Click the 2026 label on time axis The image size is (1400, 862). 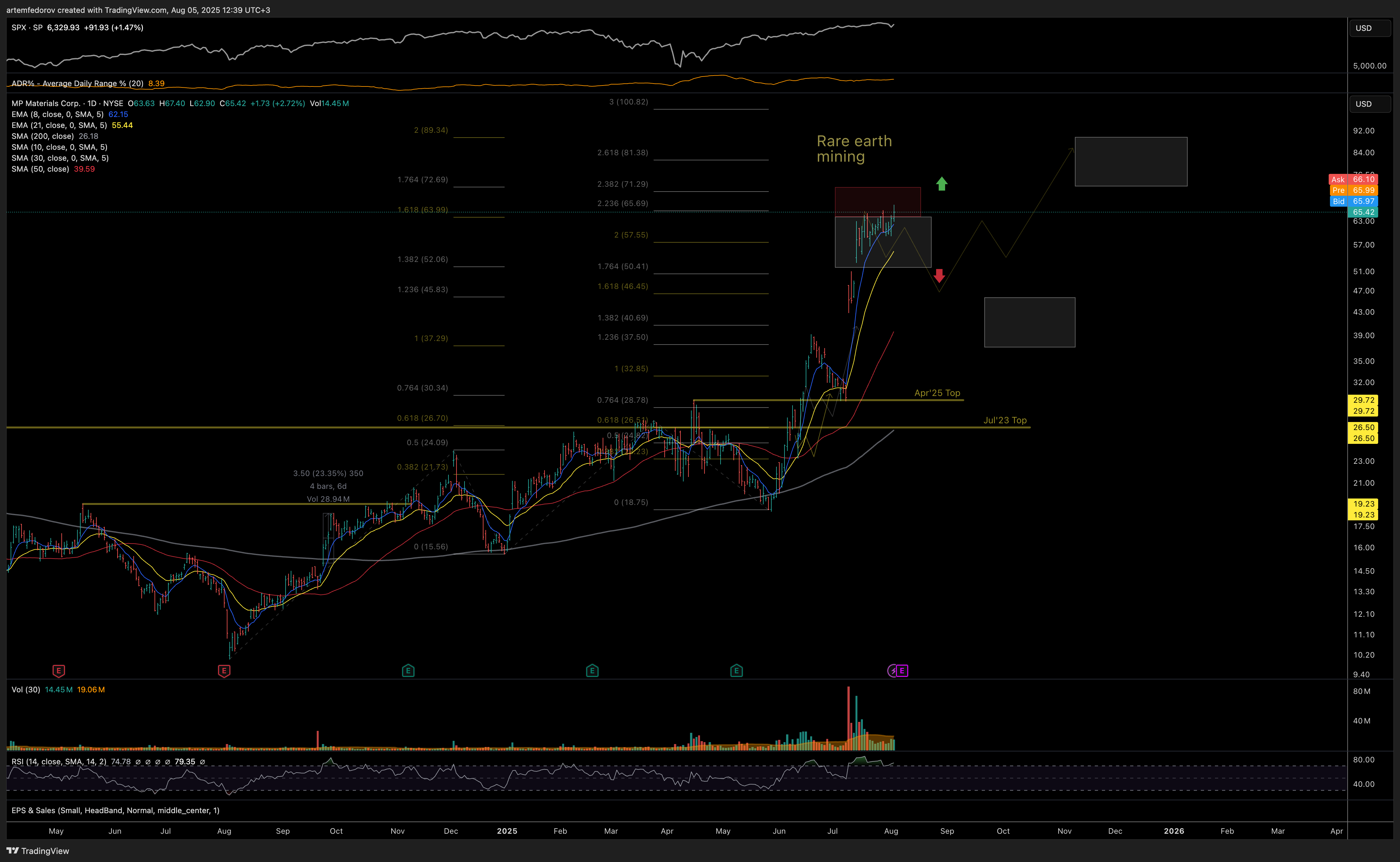tap(1174, 831)
